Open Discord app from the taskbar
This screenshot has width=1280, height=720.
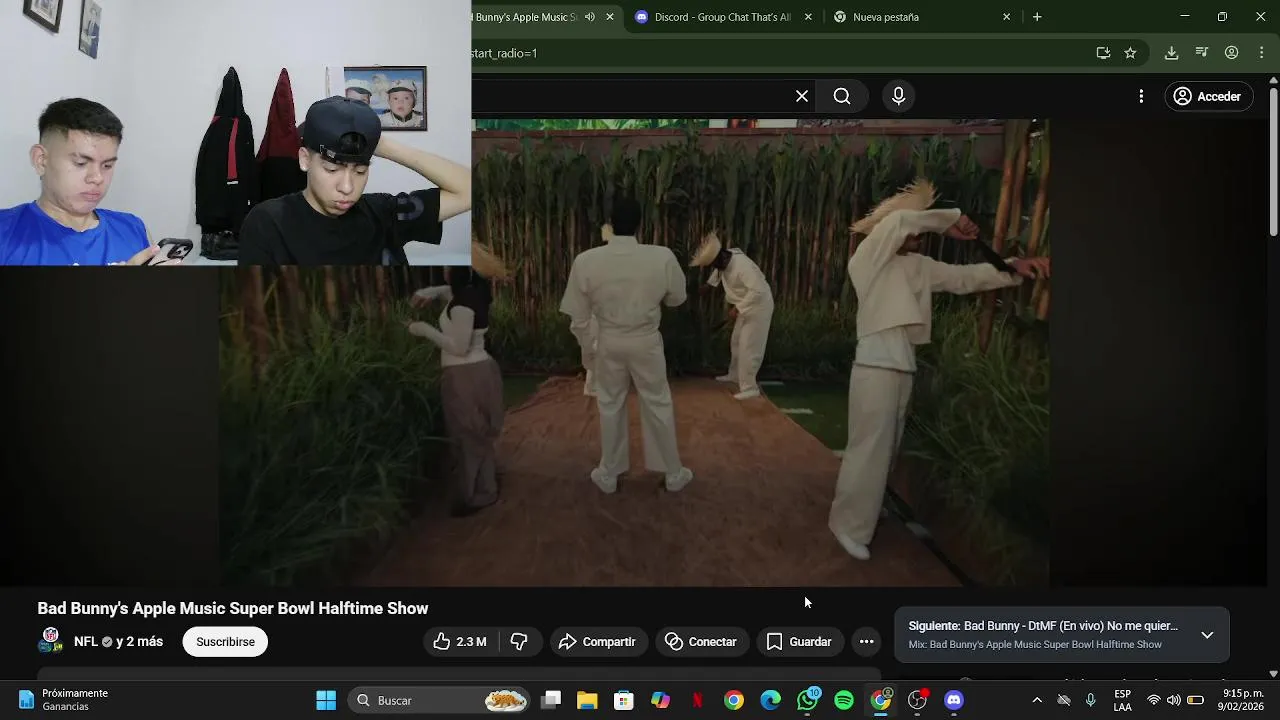[954, 700]
